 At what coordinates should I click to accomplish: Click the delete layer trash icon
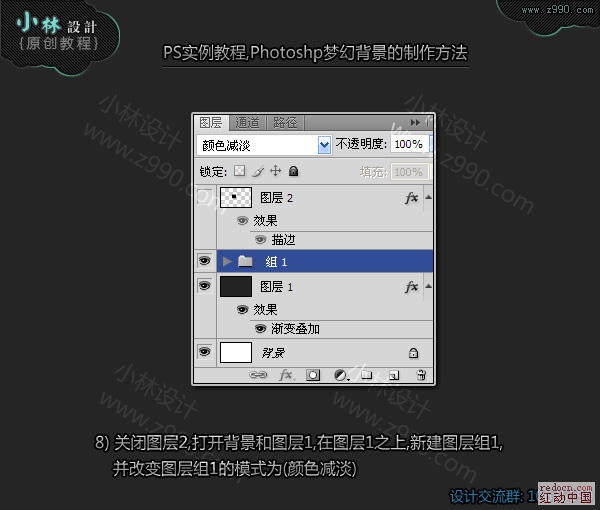click(x=421, y=375)
